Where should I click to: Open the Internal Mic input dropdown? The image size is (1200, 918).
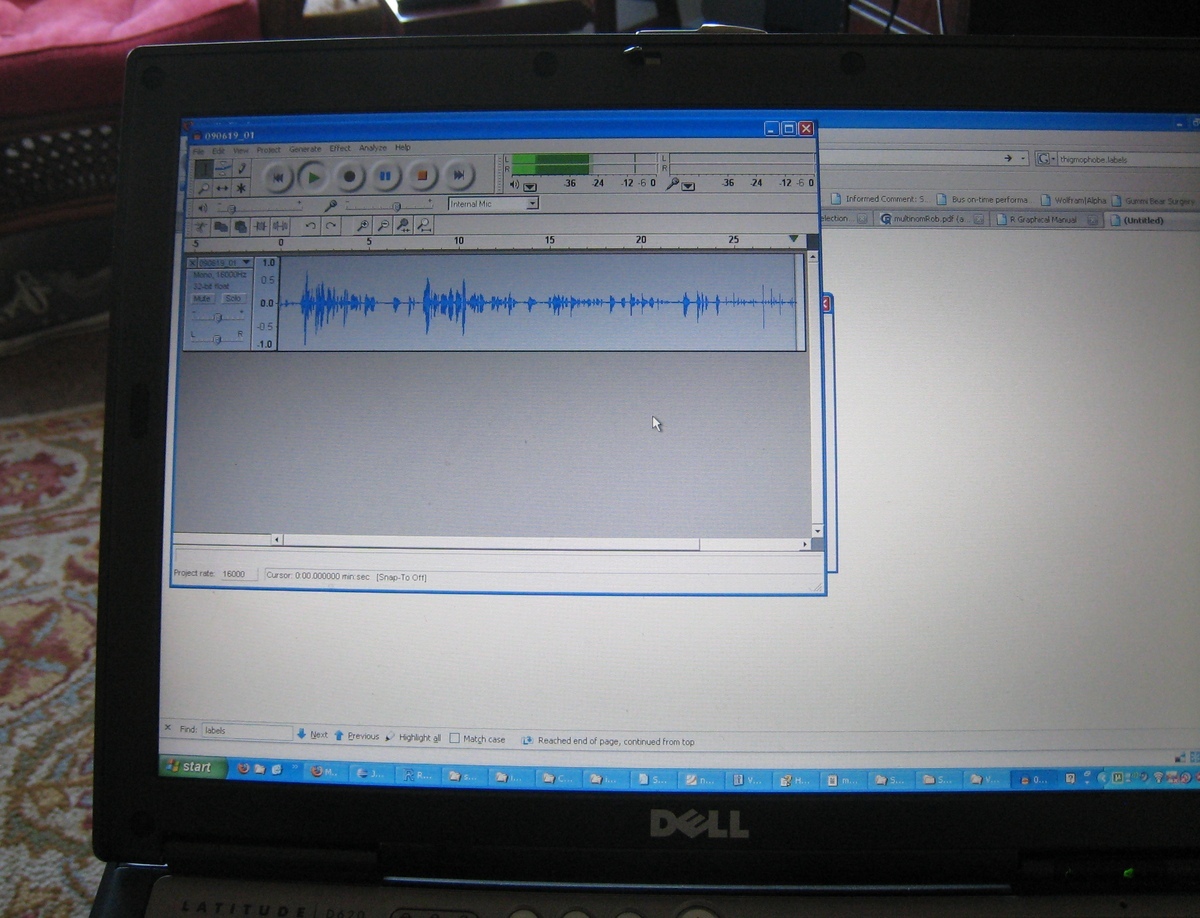pyautogui.click(x=532, y=204)
